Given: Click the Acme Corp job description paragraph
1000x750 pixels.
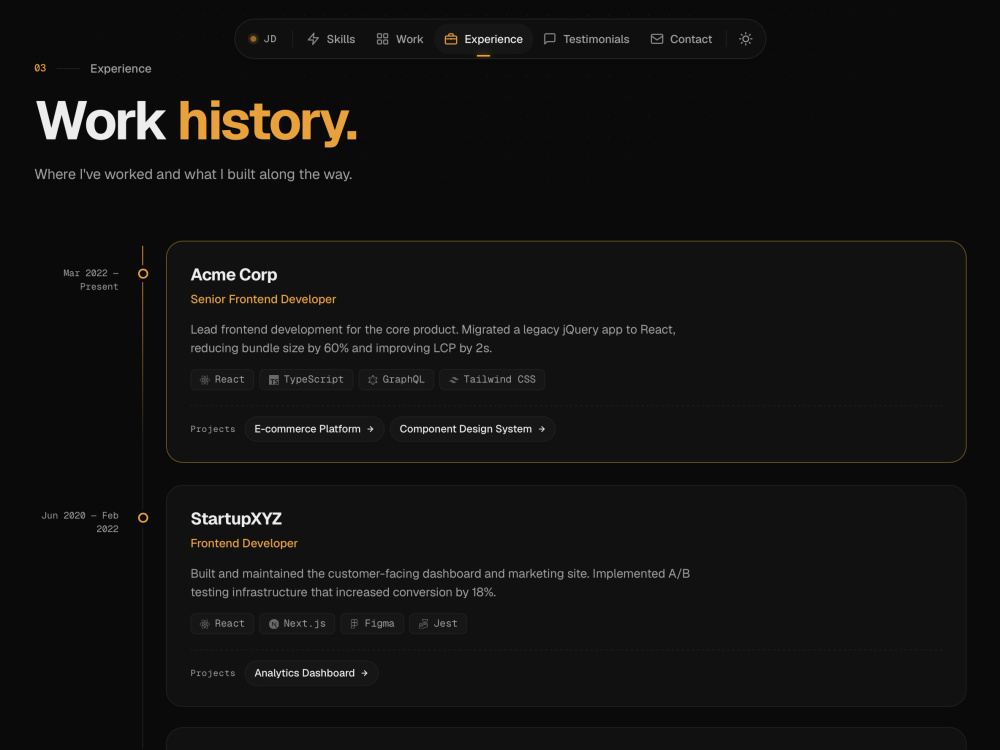Looking at the screenshot, I should (433, 339).
